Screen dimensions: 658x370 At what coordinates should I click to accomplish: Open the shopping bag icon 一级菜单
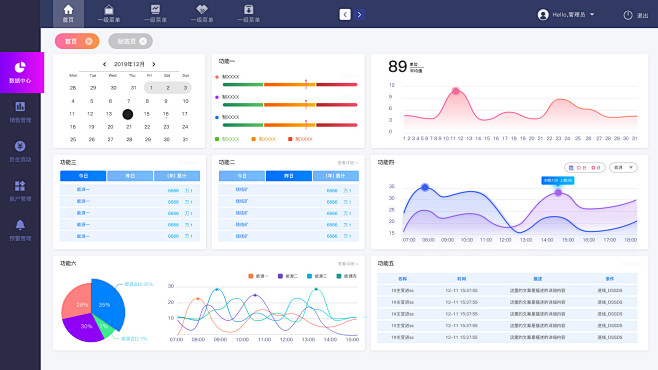[109, 10]
